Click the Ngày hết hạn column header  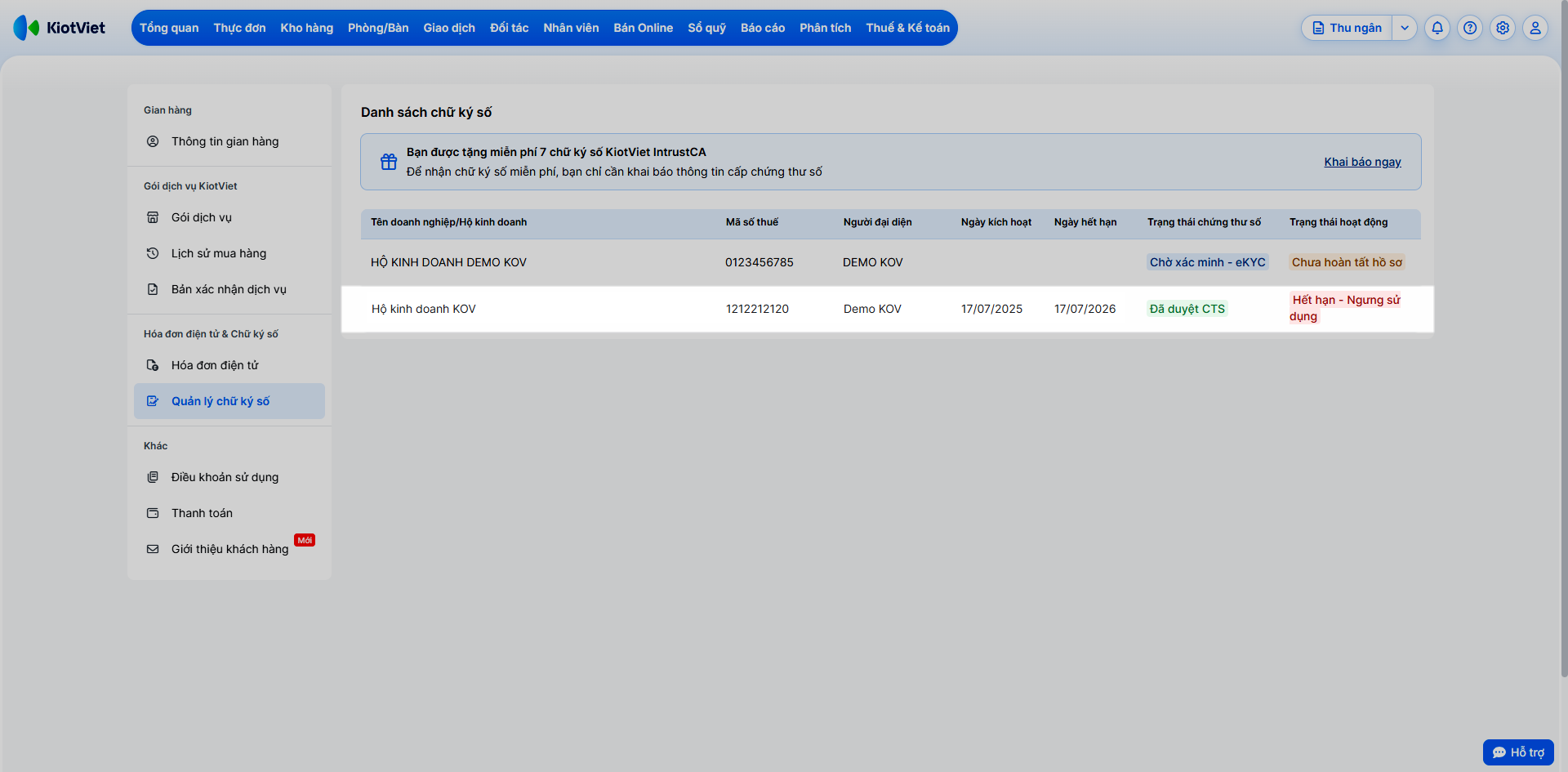[x=1085, y=222]
